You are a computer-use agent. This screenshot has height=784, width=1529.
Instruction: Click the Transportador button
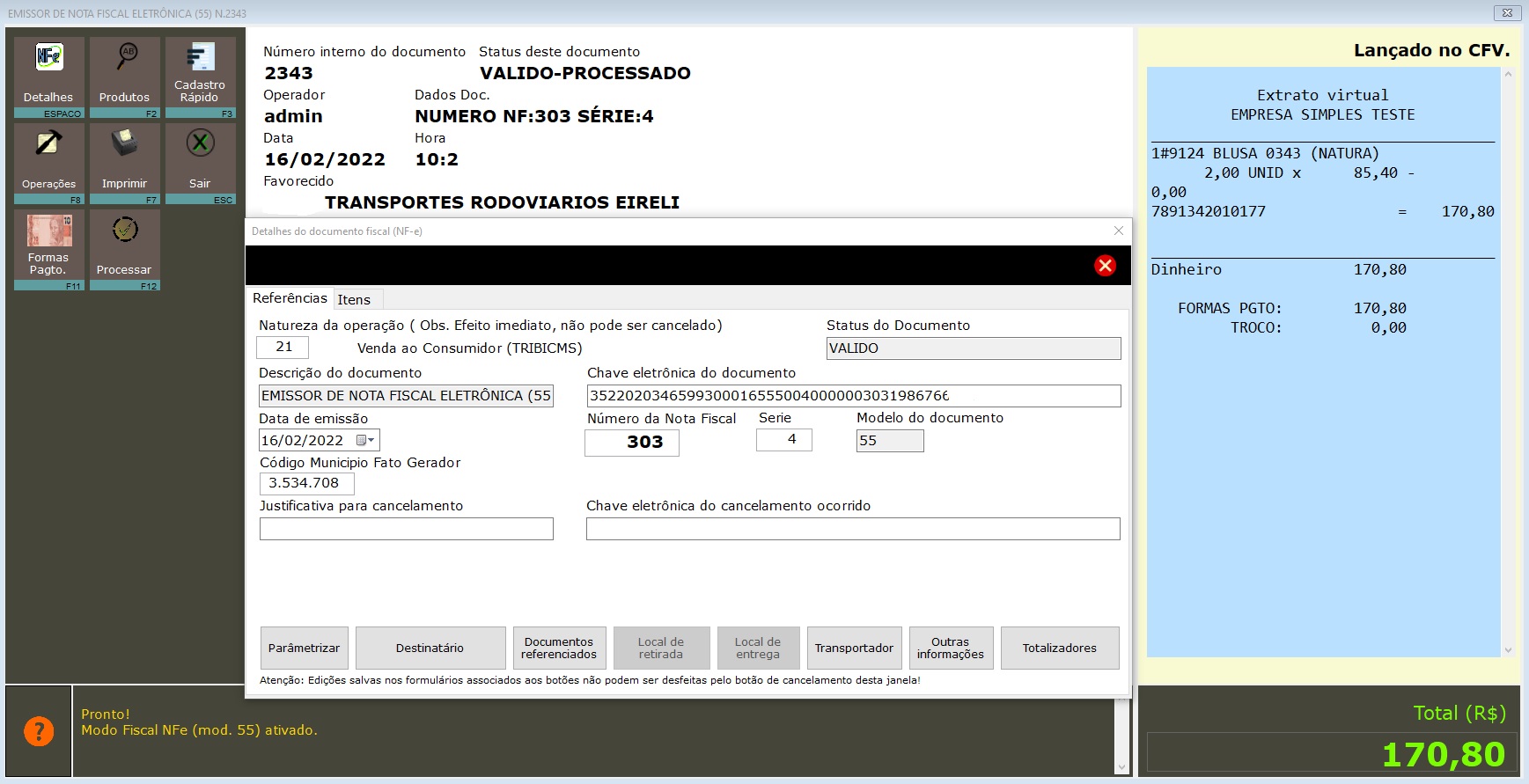[x=853, y=648]
